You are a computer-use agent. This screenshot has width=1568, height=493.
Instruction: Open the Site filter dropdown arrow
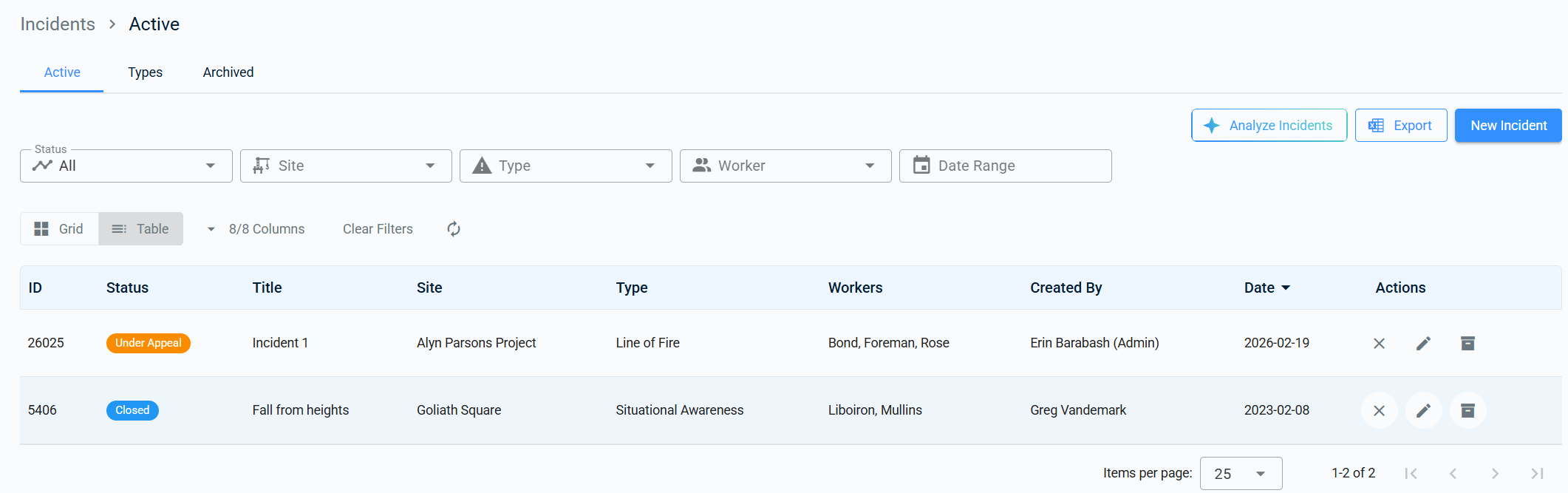(x=430, y=166)
